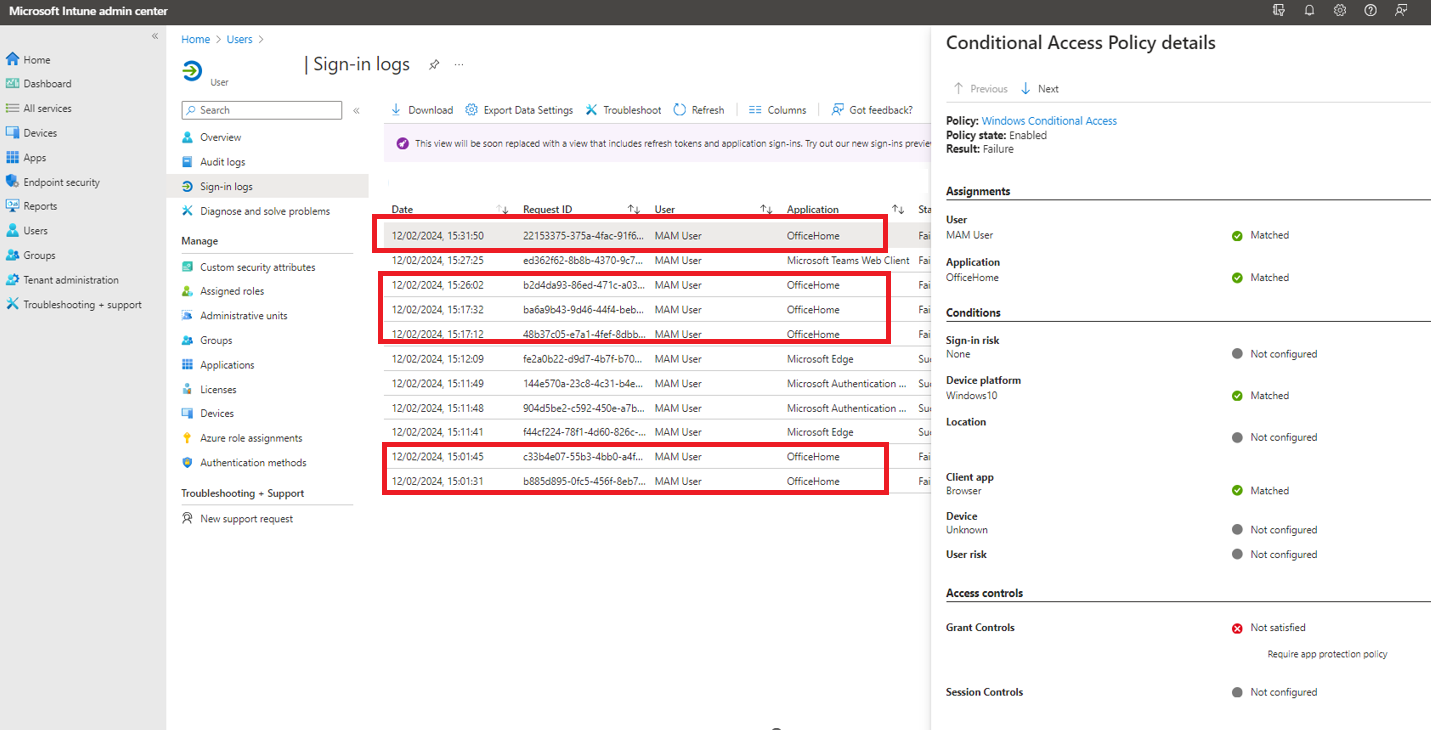The width and height of the screenshot is (1431, 747).
Task: Collapse the user search panel
Action: coord(356,110)
